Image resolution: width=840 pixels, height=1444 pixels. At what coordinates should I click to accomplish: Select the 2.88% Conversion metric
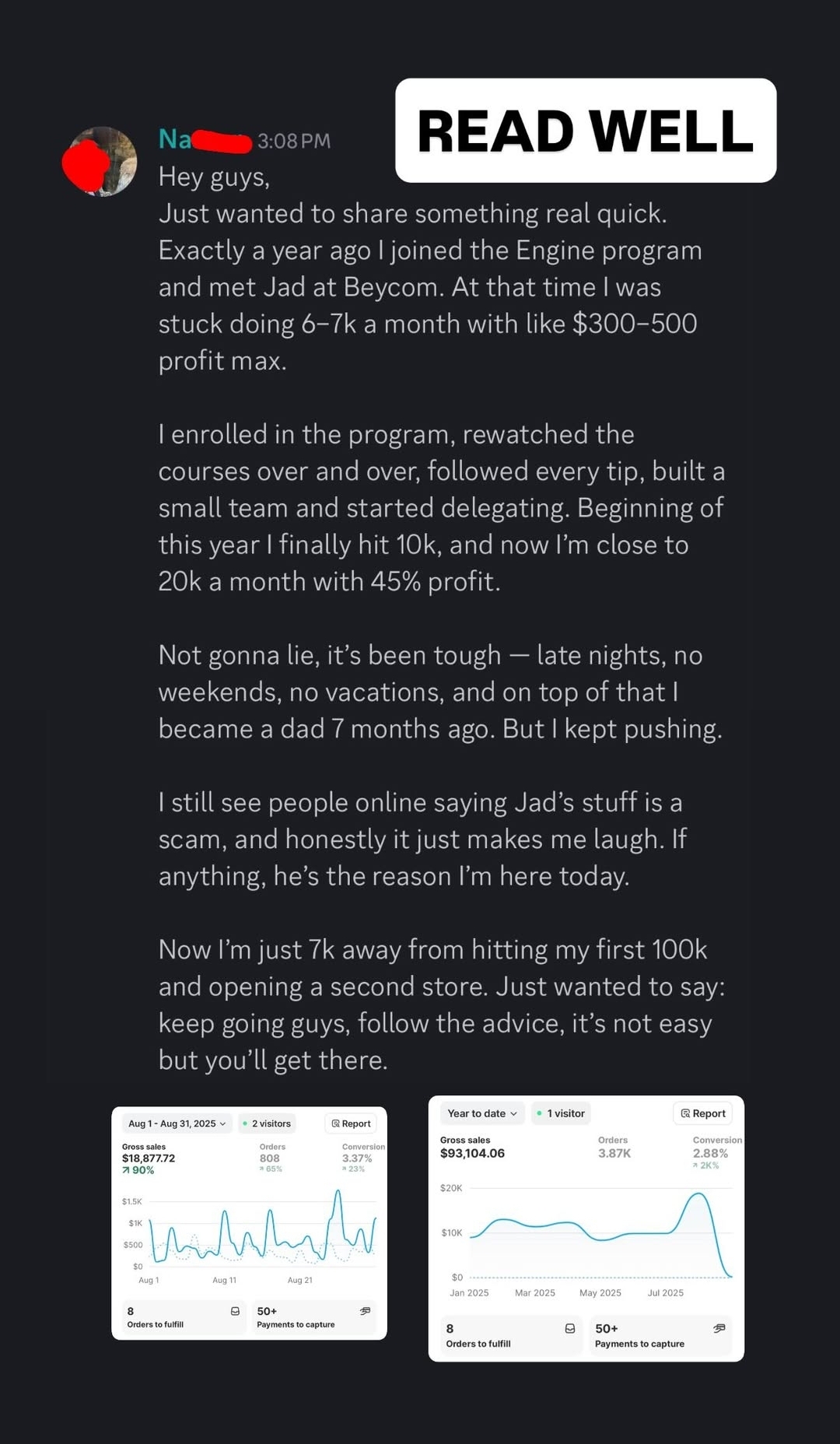point(710,1153)
